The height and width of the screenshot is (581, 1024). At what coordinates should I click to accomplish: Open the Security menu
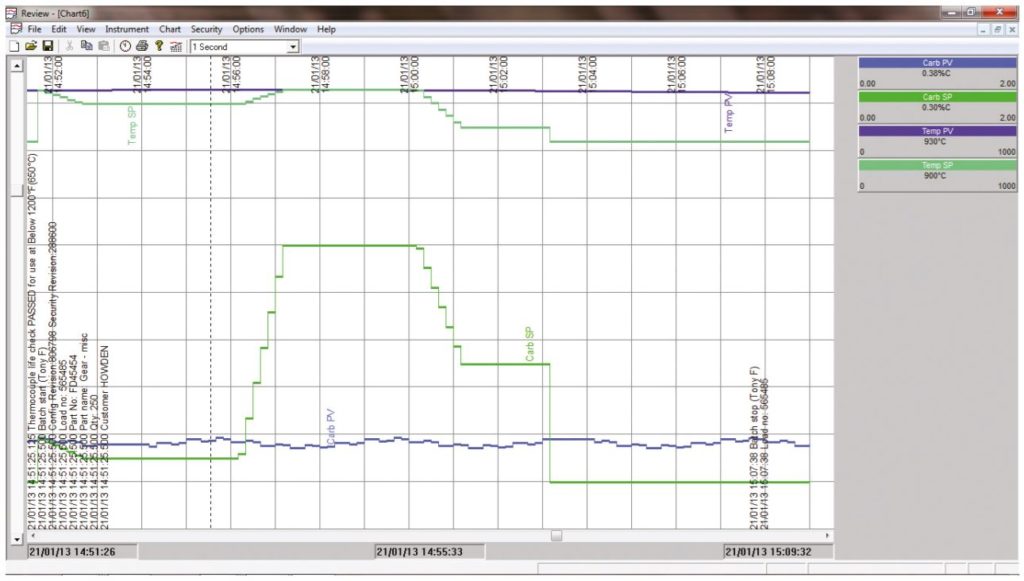[207, 29]
